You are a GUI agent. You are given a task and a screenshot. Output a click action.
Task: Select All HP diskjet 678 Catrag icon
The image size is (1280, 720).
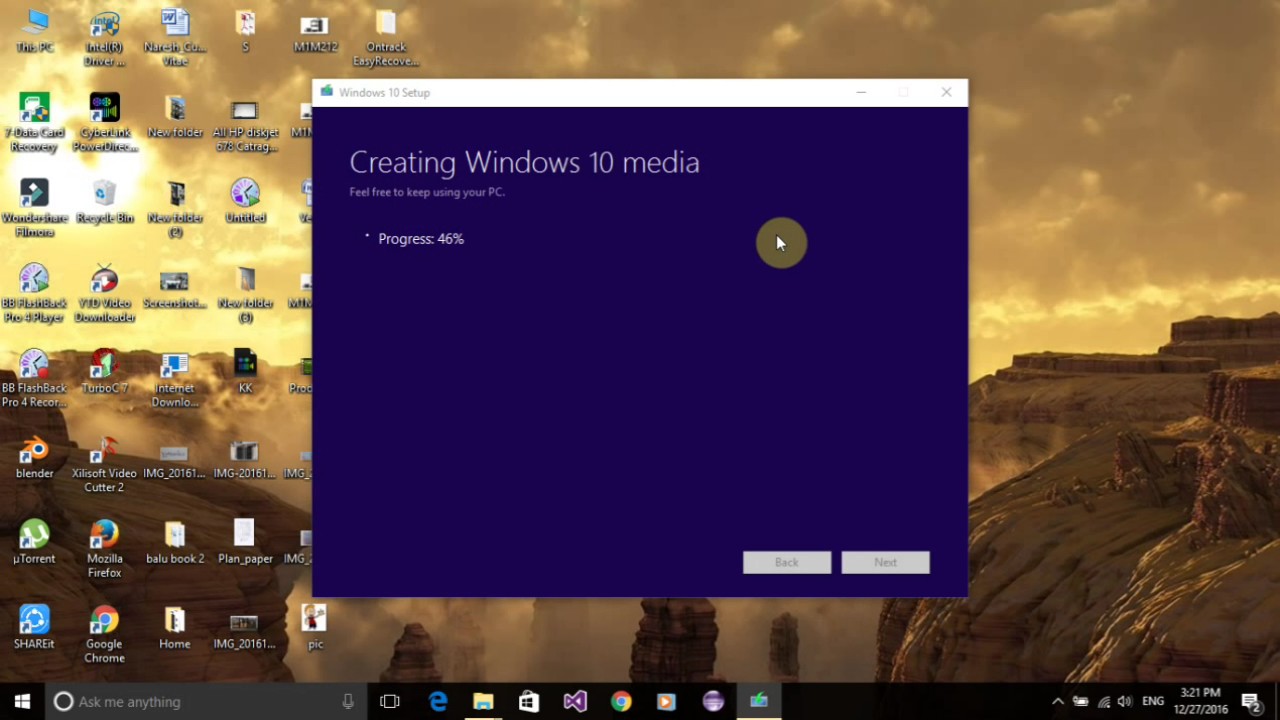click(245, 123)
